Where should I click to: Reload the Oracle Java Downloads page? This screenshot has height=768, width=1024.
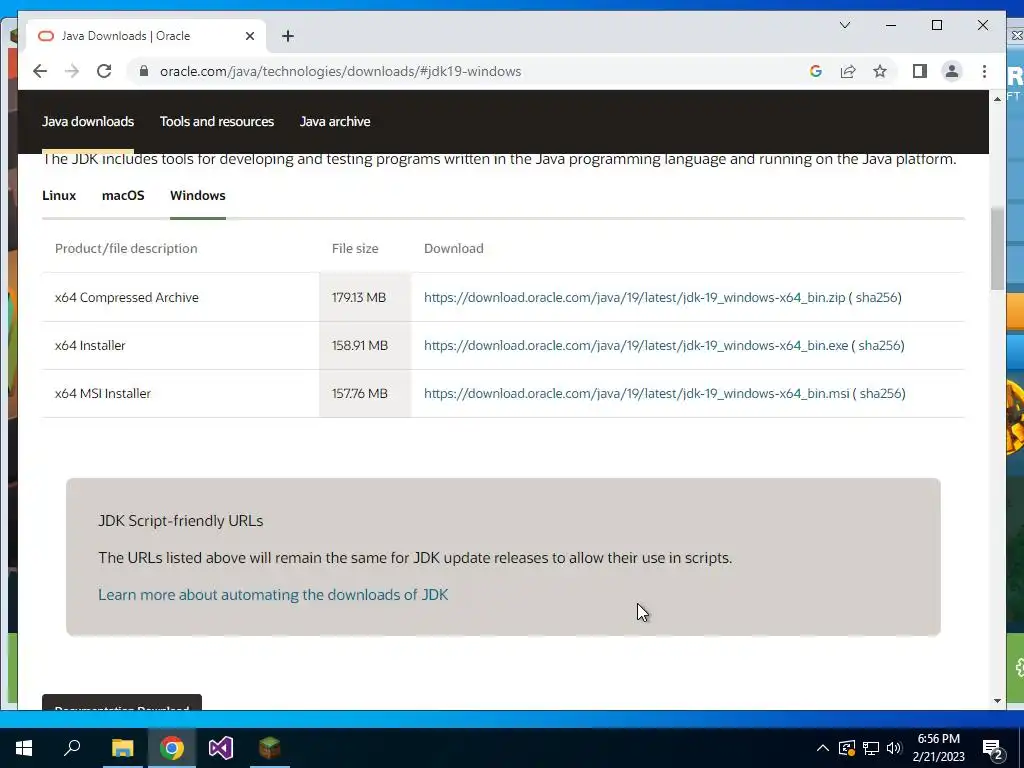tap(104, 71)
